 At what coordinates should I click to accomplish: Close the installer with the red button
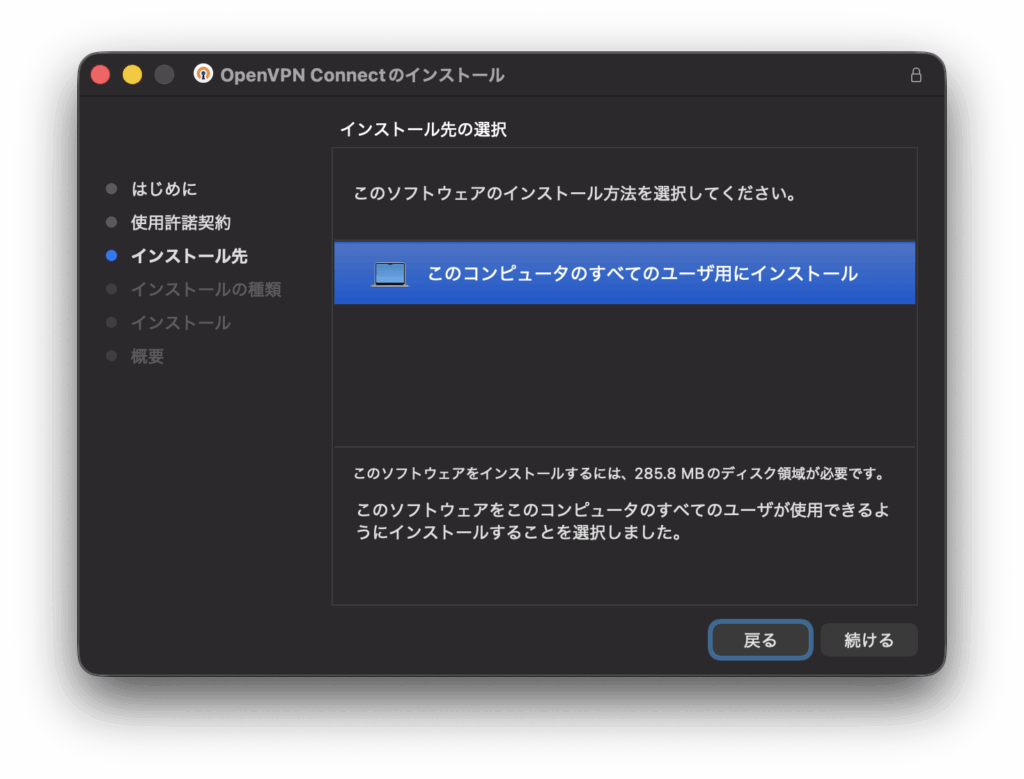[100, 75]
